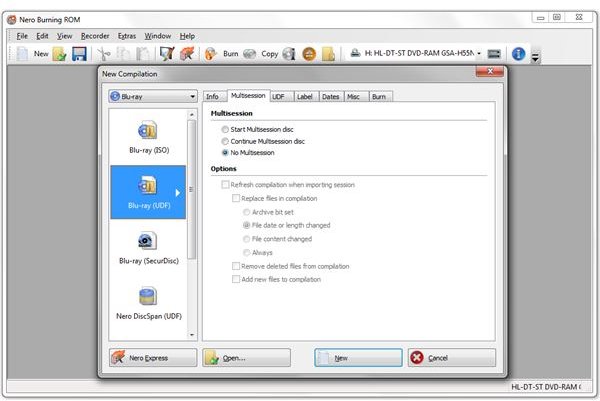Click the Copy label in toolbar

[270, 54]
